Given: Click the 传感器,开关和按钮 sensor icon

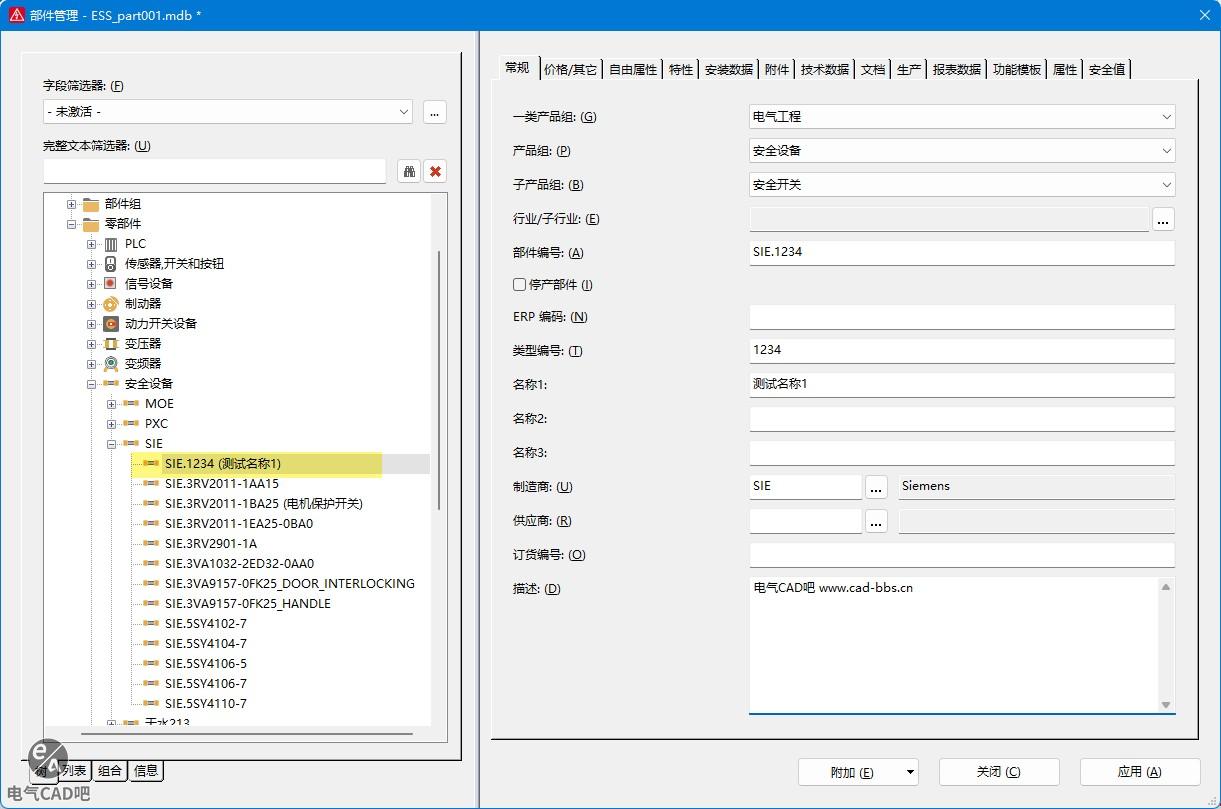Looking at the screenshot, I should pos(111,264).
